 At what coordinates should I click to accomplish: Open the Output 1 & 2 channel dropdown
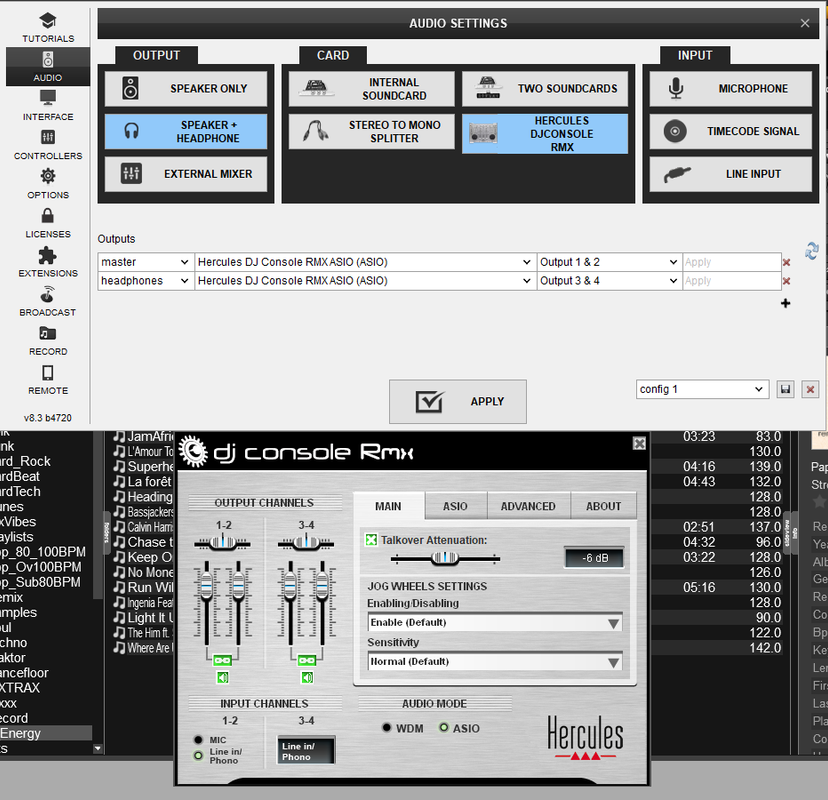pos(609,262)
